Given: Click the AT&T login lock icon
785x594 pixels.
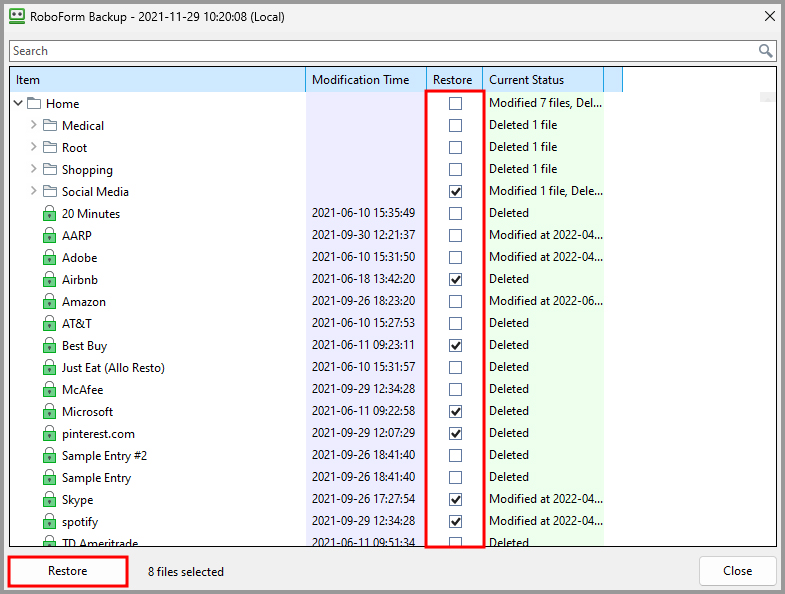Looking at the screenshot, I should coord(49,323).
